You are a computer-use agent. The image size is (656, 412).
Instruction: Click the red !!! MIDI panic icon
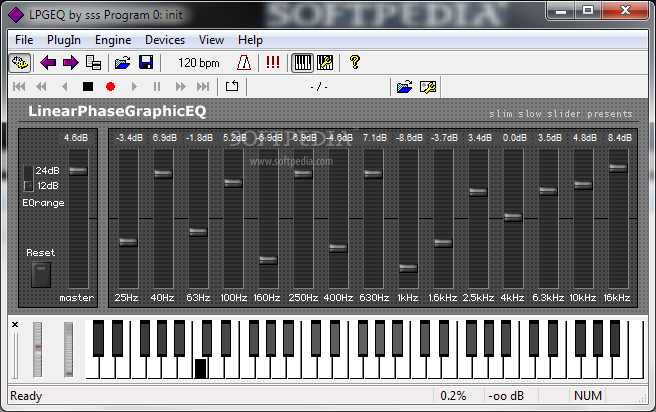(x=273, y=62)
